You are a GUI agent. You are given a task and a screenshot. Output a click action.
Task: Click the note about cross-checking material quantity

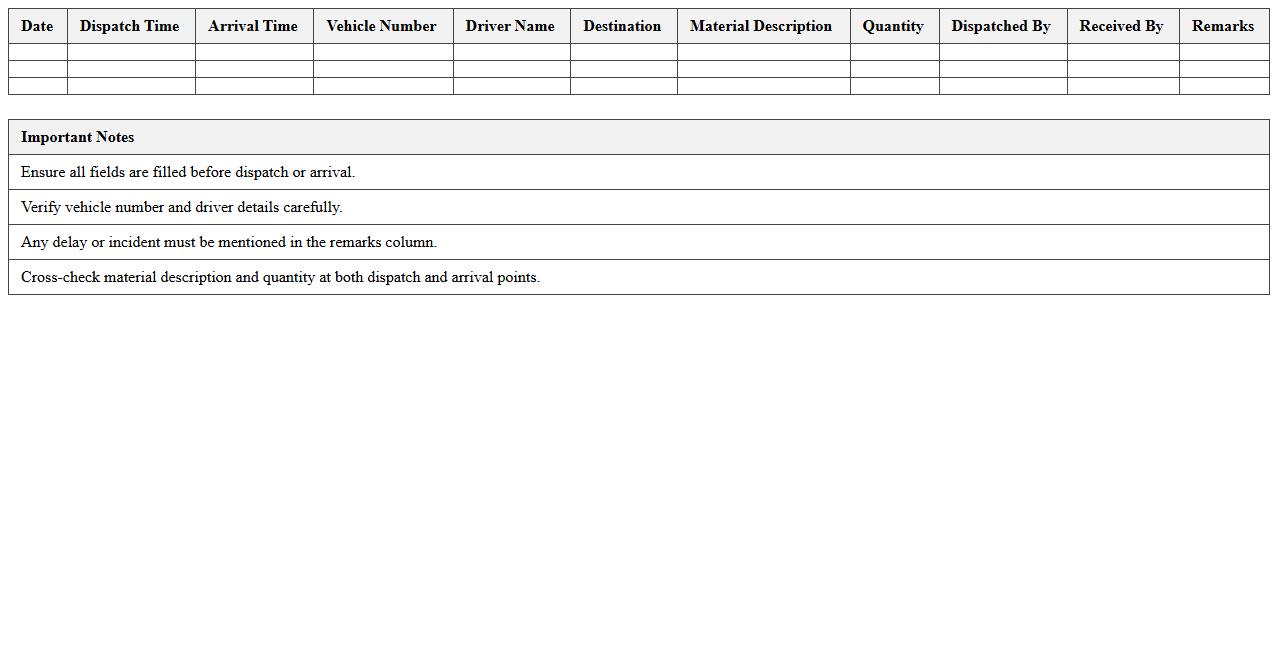point(638,277)
